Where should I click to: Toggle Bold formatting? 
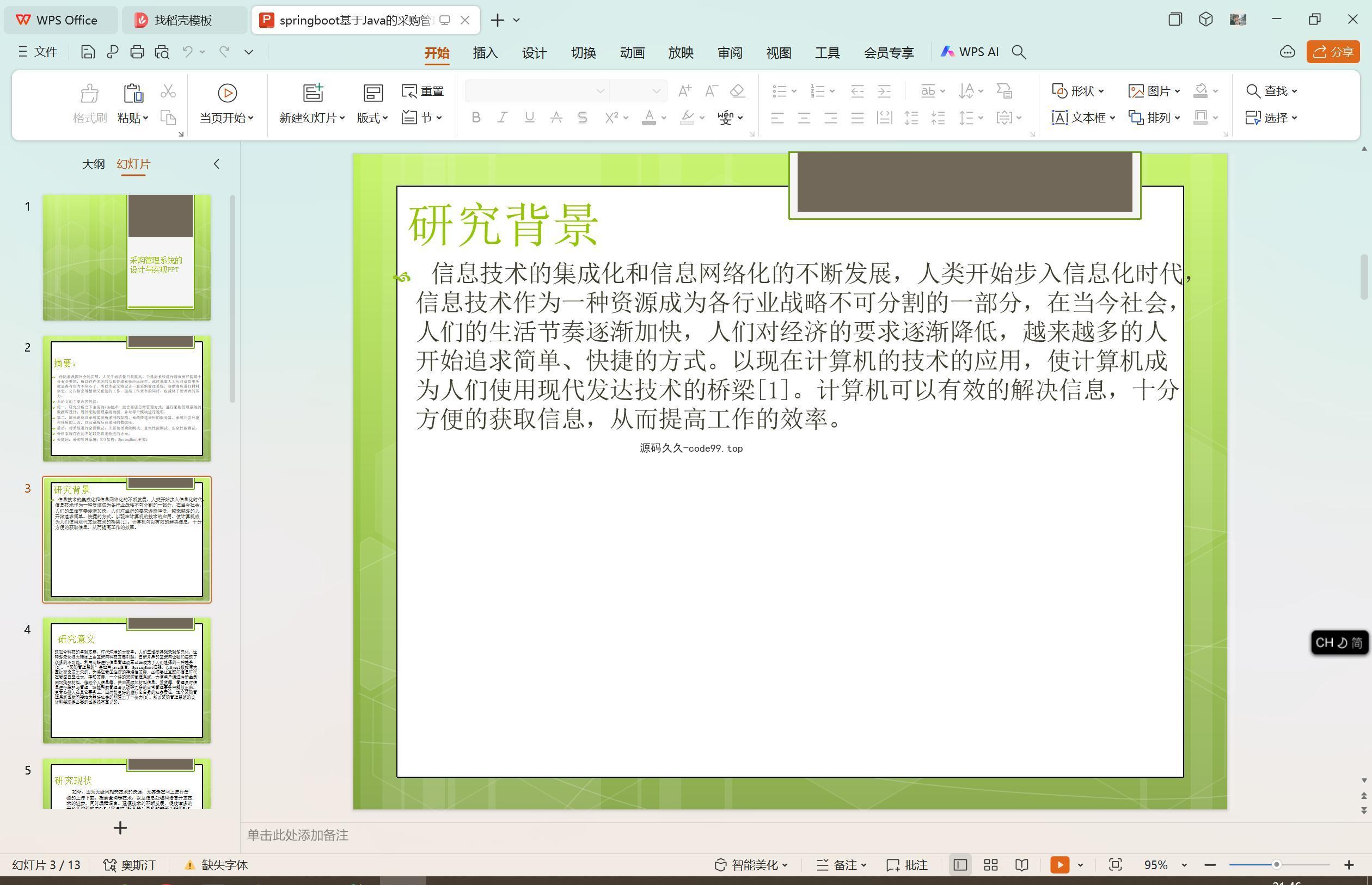(476, 118)
